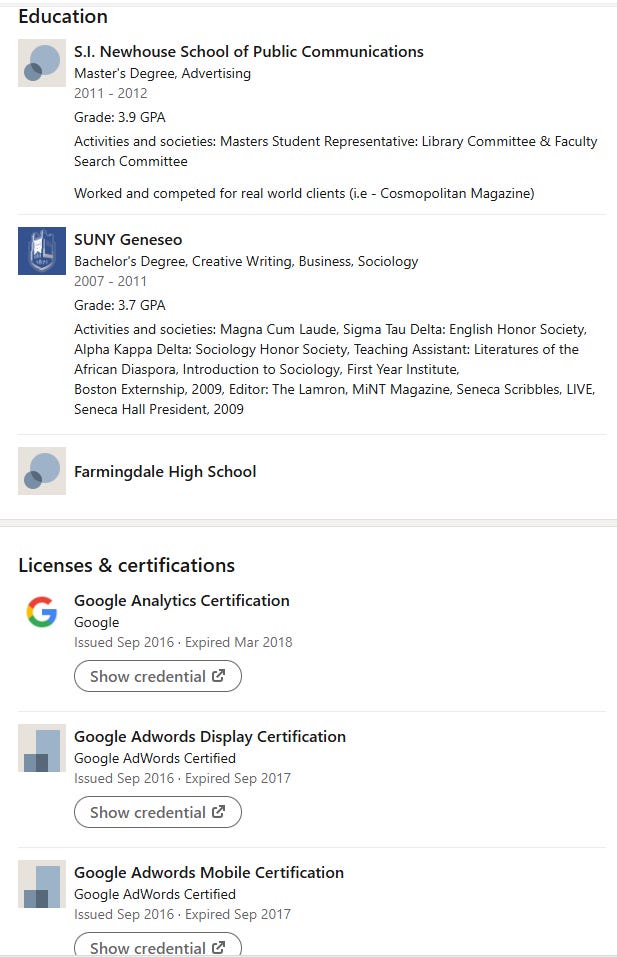
Task: Select the text Grade: 3.7 GPA
Action: click(120, 305)
